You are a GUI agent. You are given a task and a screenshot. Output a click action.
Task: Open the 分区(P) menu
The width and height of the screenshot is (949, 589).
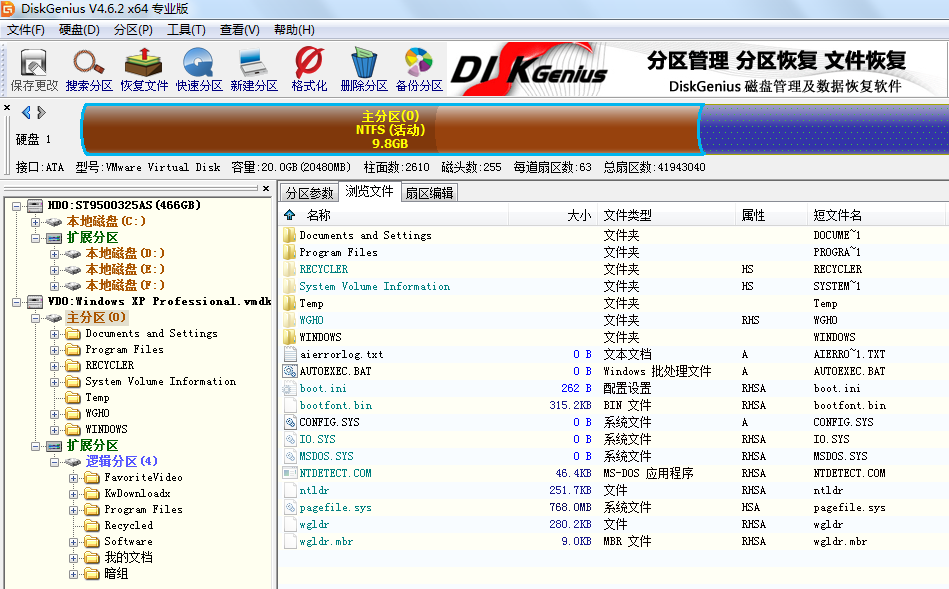[x=133, y=30]
